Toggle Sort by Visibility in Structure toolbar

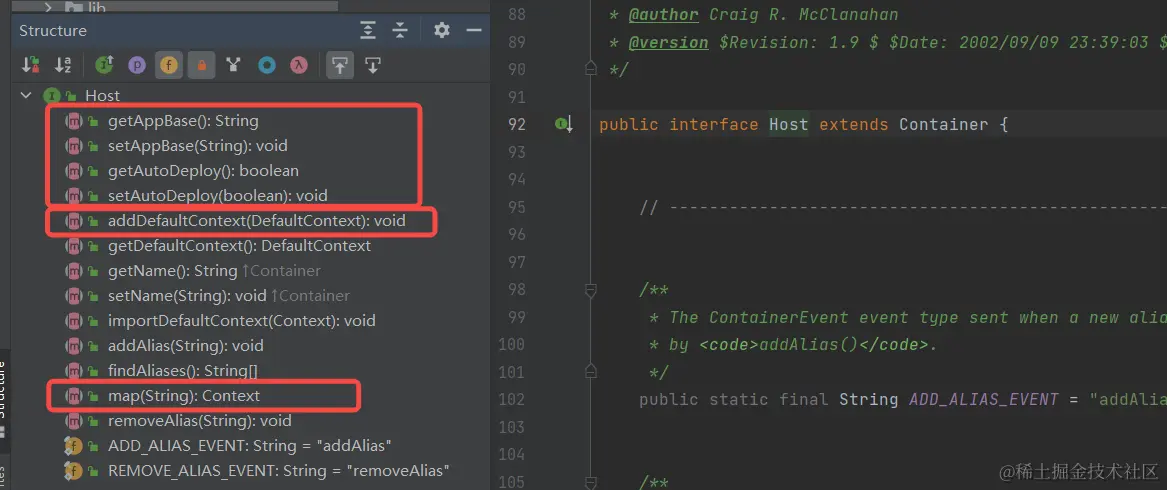coord(31,65)
